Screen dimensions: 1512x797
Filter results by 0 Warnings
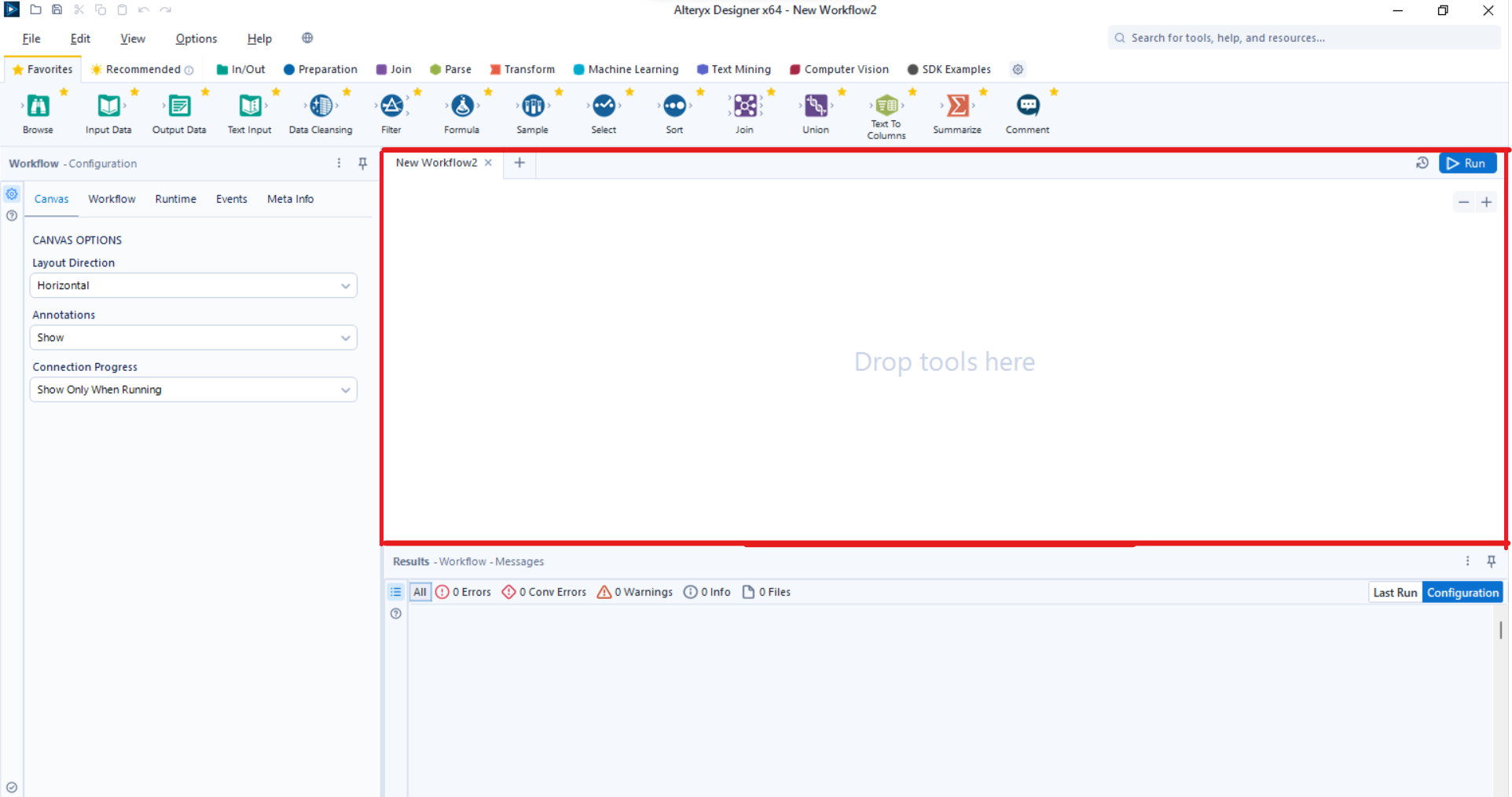click(635, 592)
